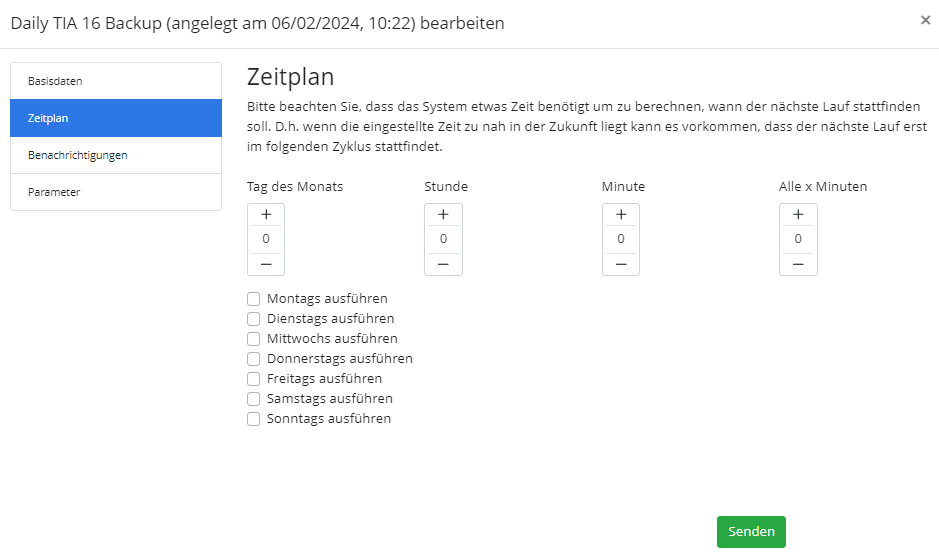Decrease Alle x Minuten value

pos(798,264)
